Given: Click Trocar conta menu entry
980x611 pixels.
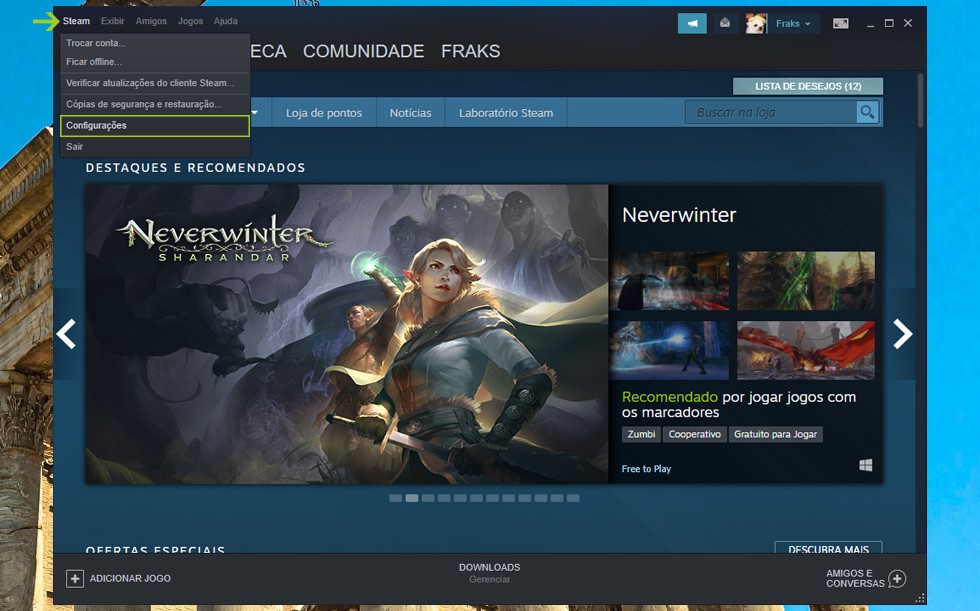Looking at the screenshot, I should pos(96,43).
